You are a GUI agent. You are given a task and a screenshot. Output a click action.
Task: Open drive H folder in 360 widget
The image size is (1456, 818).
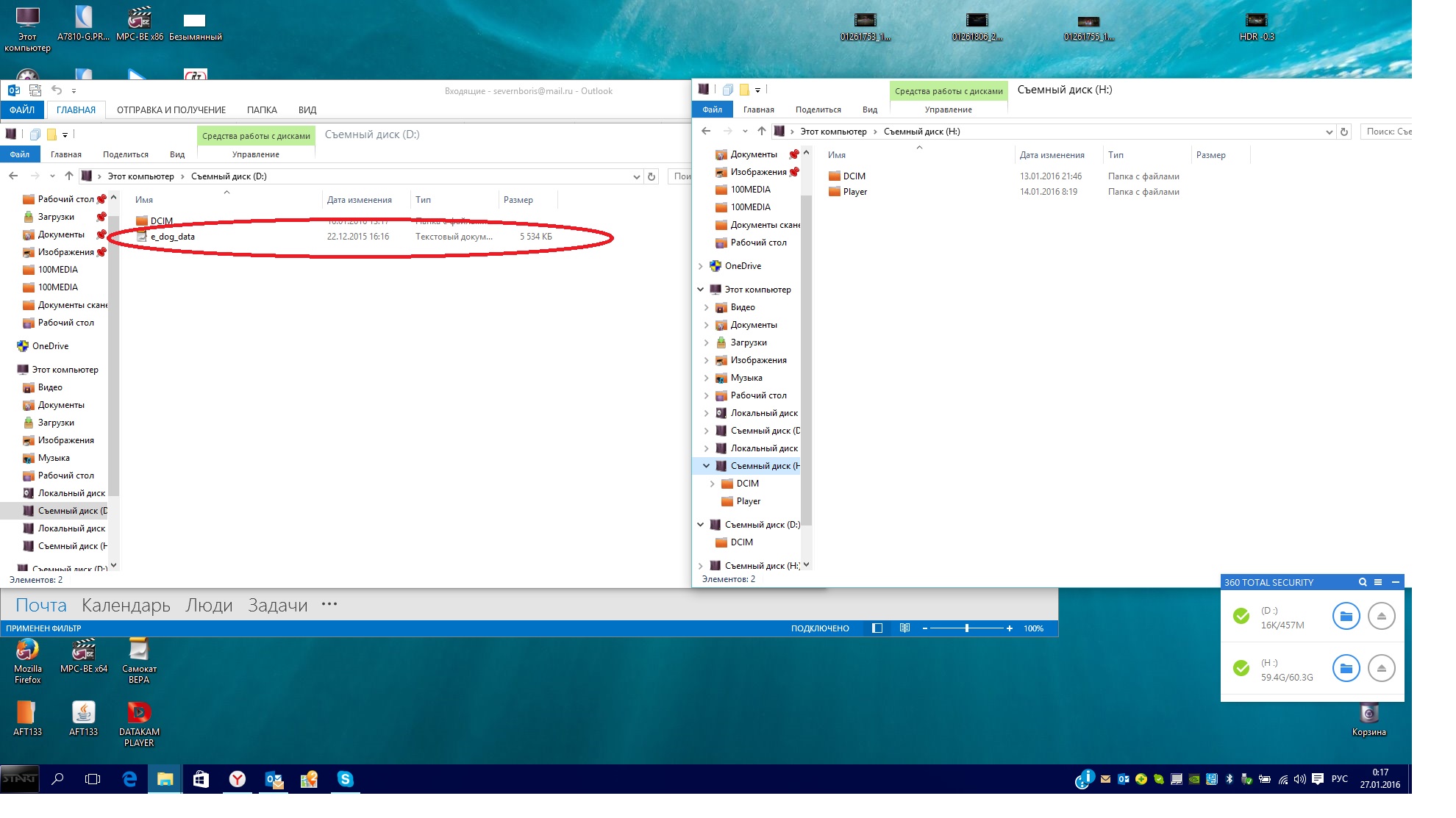click(1346, 668)
